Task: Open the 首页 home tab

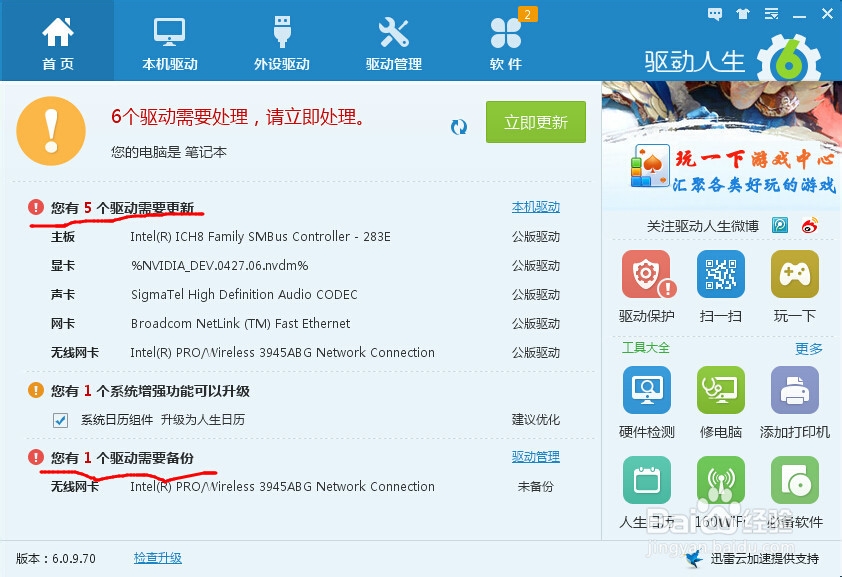Action: [x=57, y=43]
